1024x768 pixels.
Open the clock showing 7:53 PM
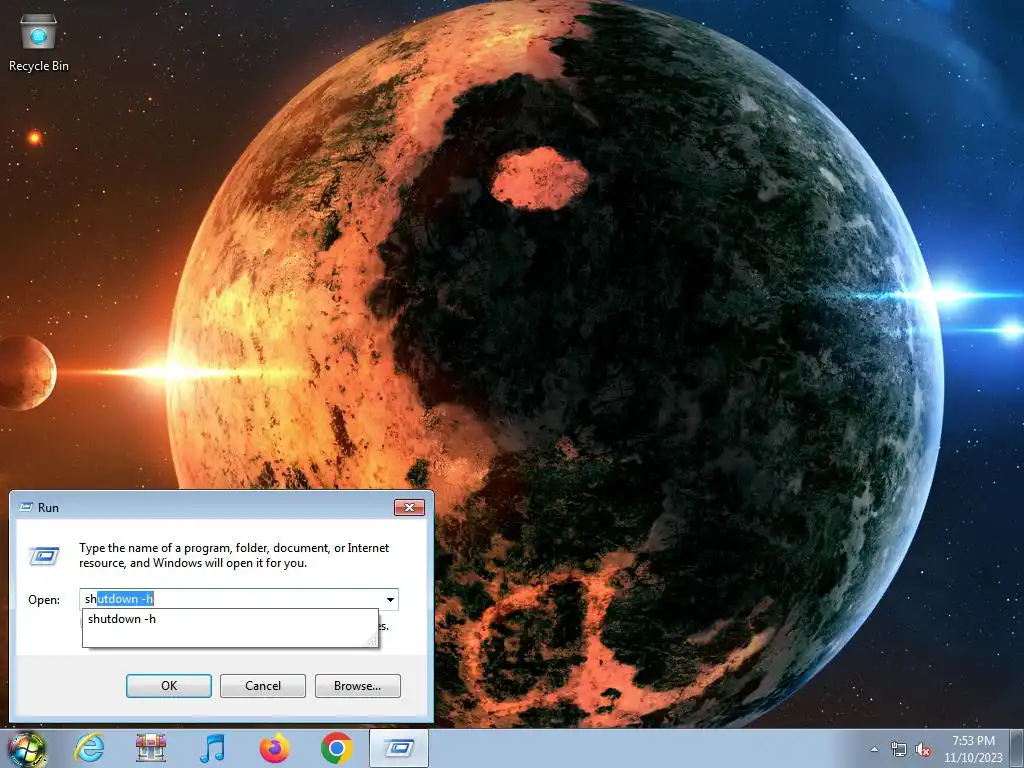pos(973,749)
